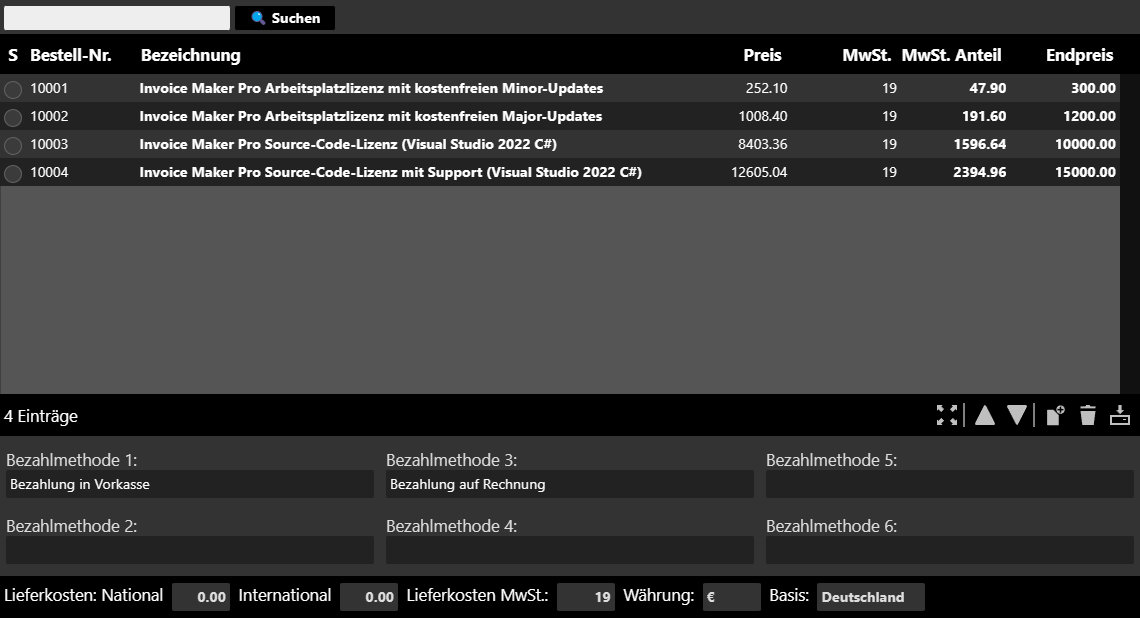This screenshot has width=1140, height=618.
Task: Move selected entry up with the triangle
Action: click(x=984, y=416)
